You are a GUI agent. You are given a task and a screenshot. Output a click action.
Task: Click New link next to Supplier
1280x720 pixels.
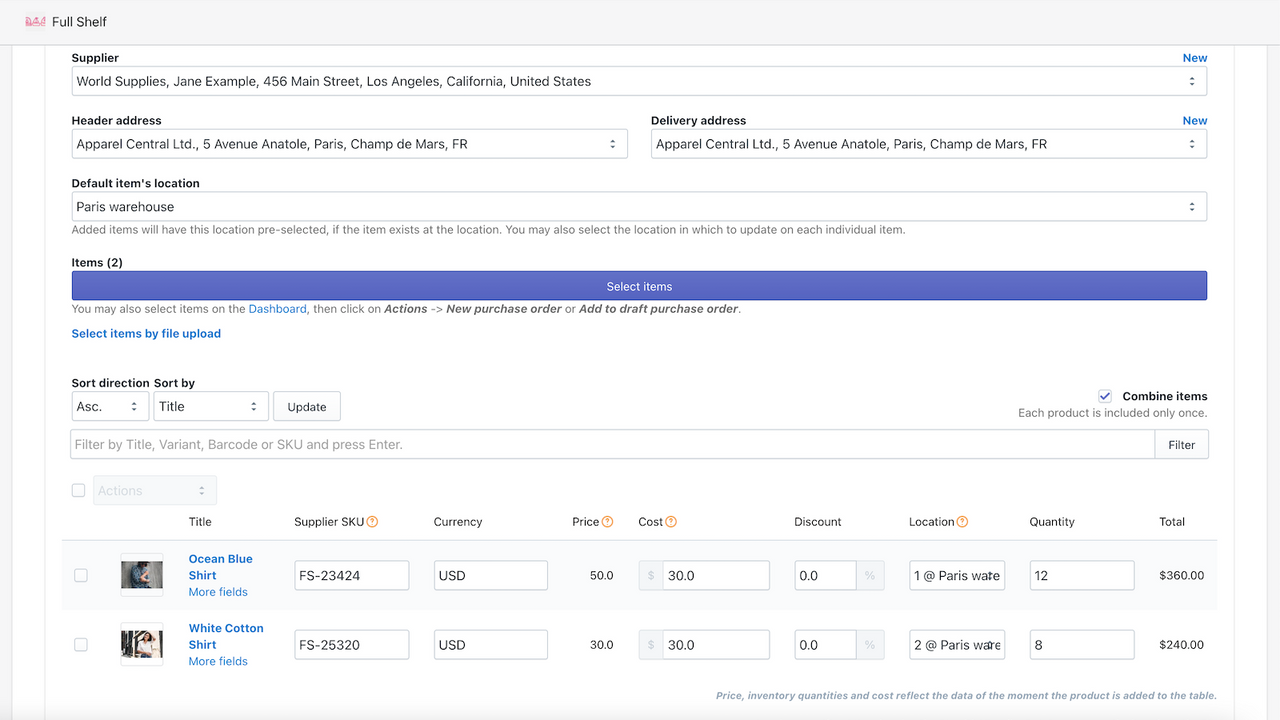1195,58
